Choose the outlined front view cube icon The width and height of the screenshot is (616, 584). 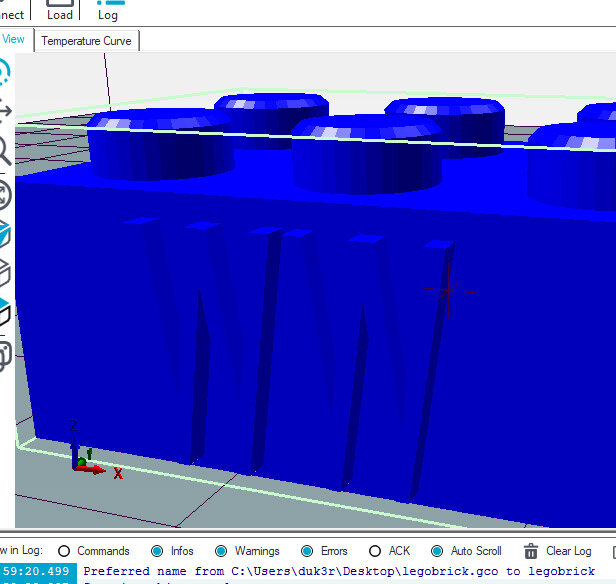click(x=4, y=273)
